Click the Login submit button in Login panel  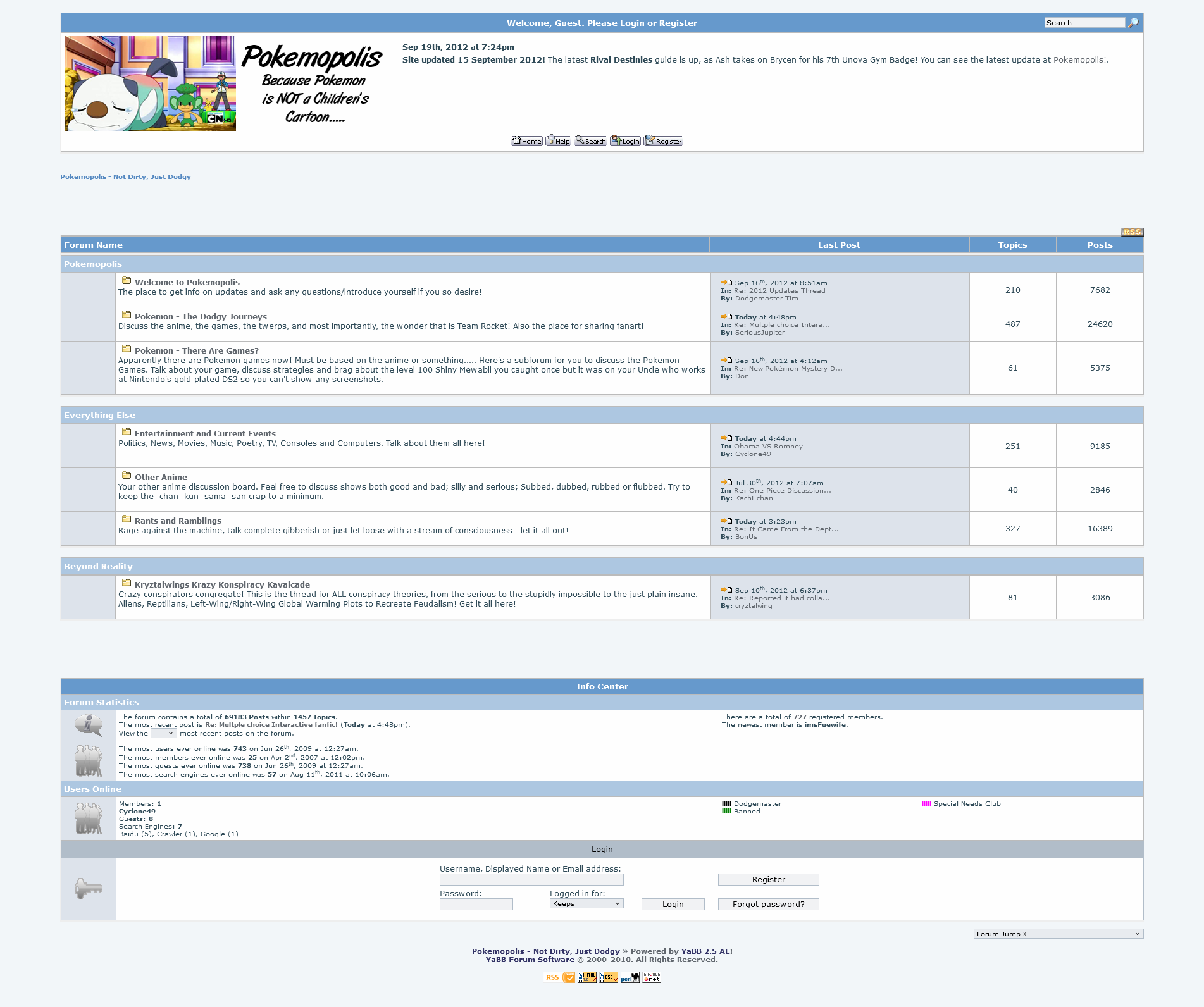tap(673, 905)
